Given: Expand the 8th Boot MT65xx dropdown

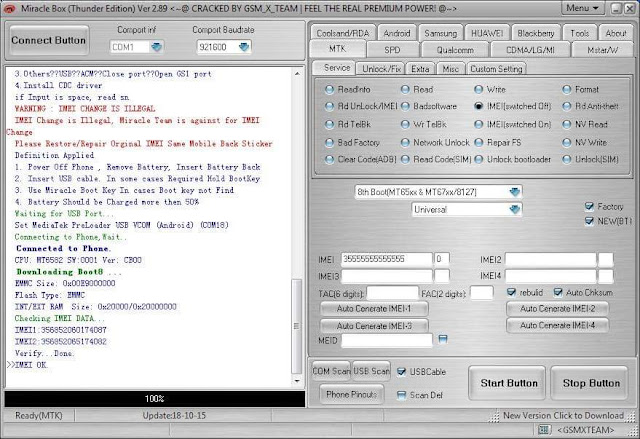Looking at the screenshot, I should (x=514, y=192).
